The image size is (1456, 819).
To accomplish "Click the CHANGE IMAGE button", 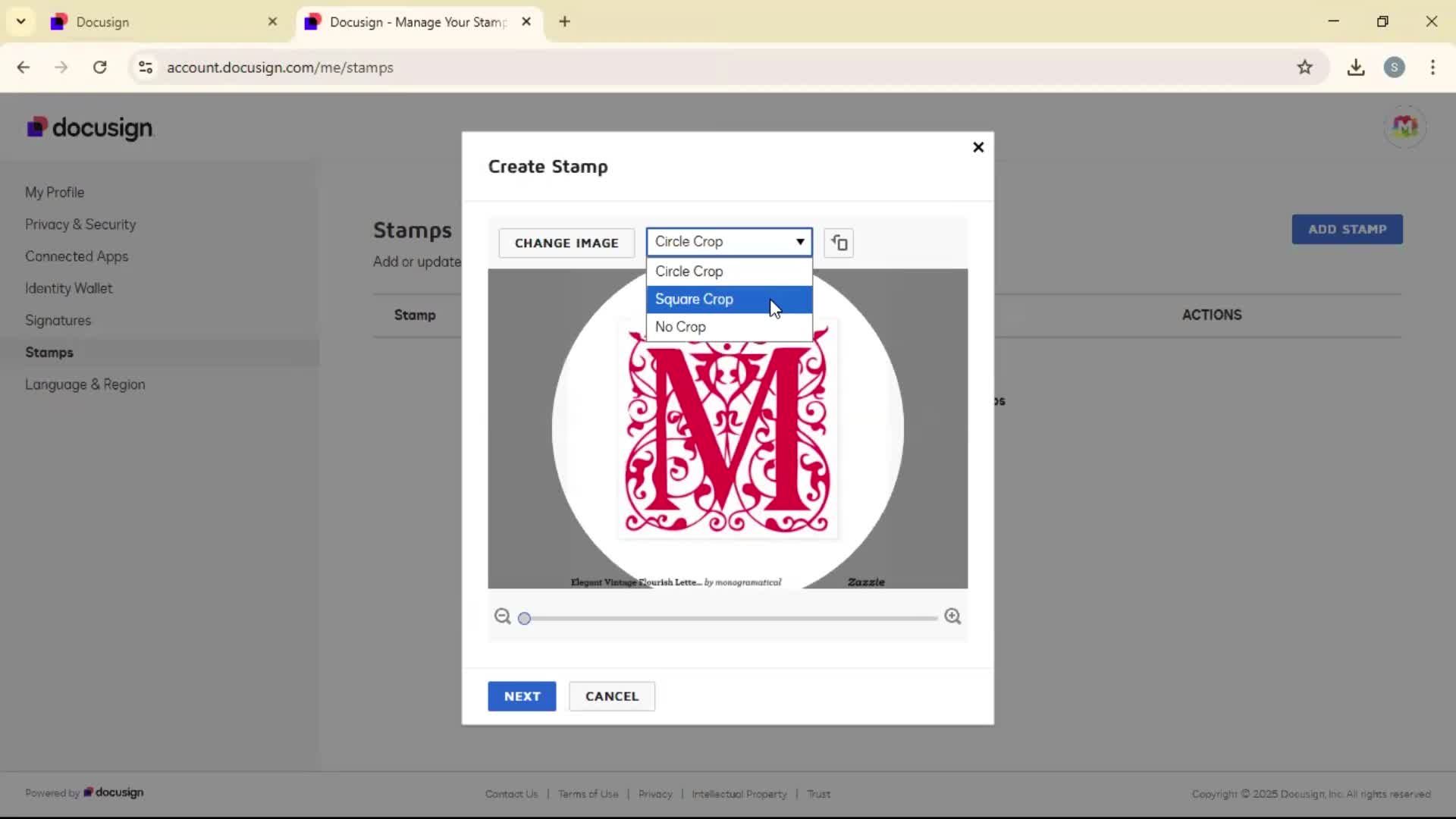I will click(x=566, y=243).
